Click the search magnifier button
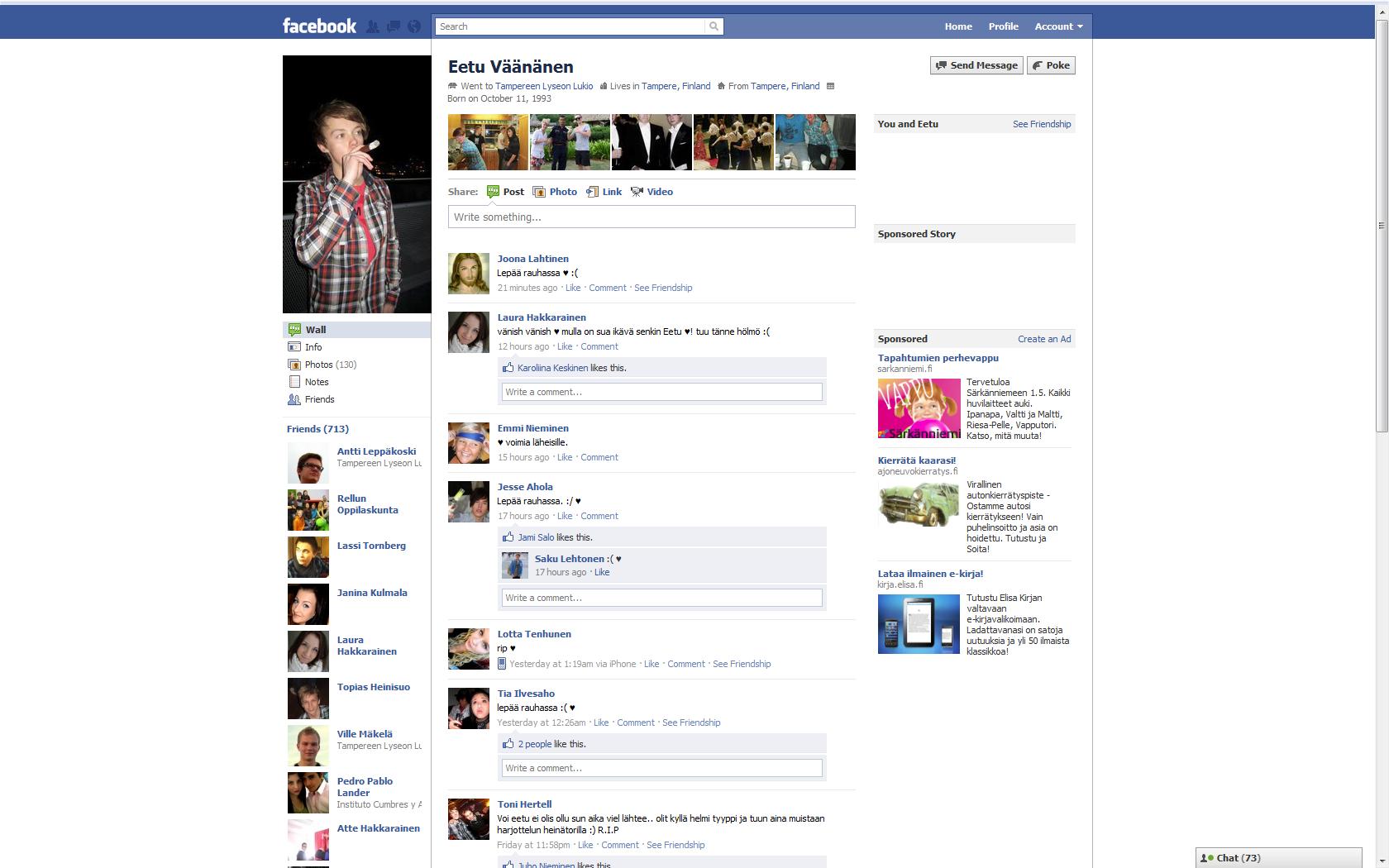This screenshot has height=868, width=1389. 714,26
